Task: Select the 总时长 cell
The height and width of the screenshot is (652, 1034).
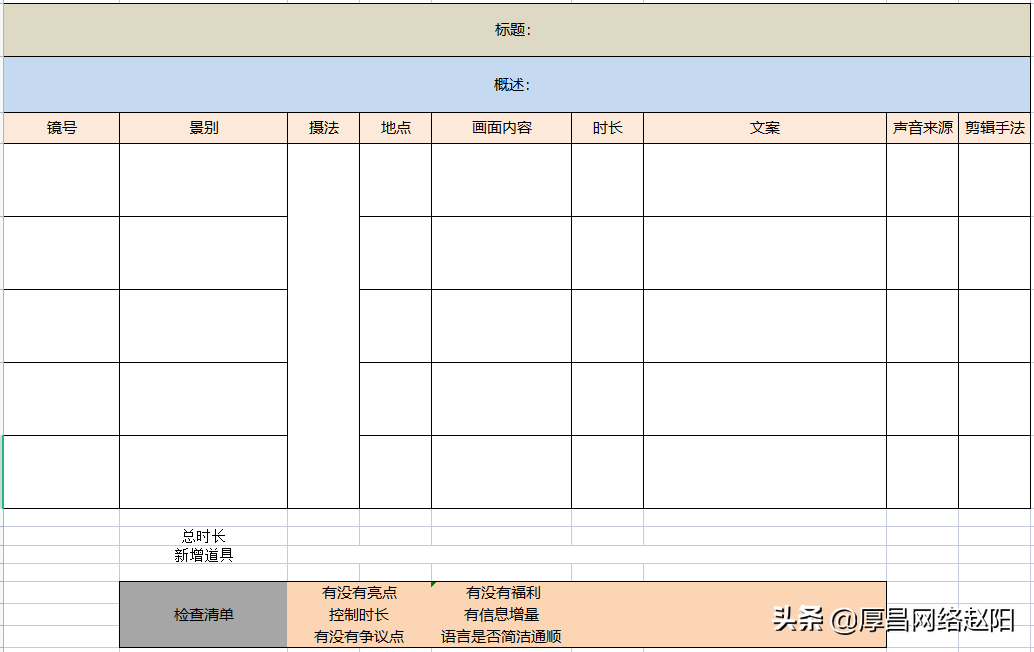Action: 203,536
